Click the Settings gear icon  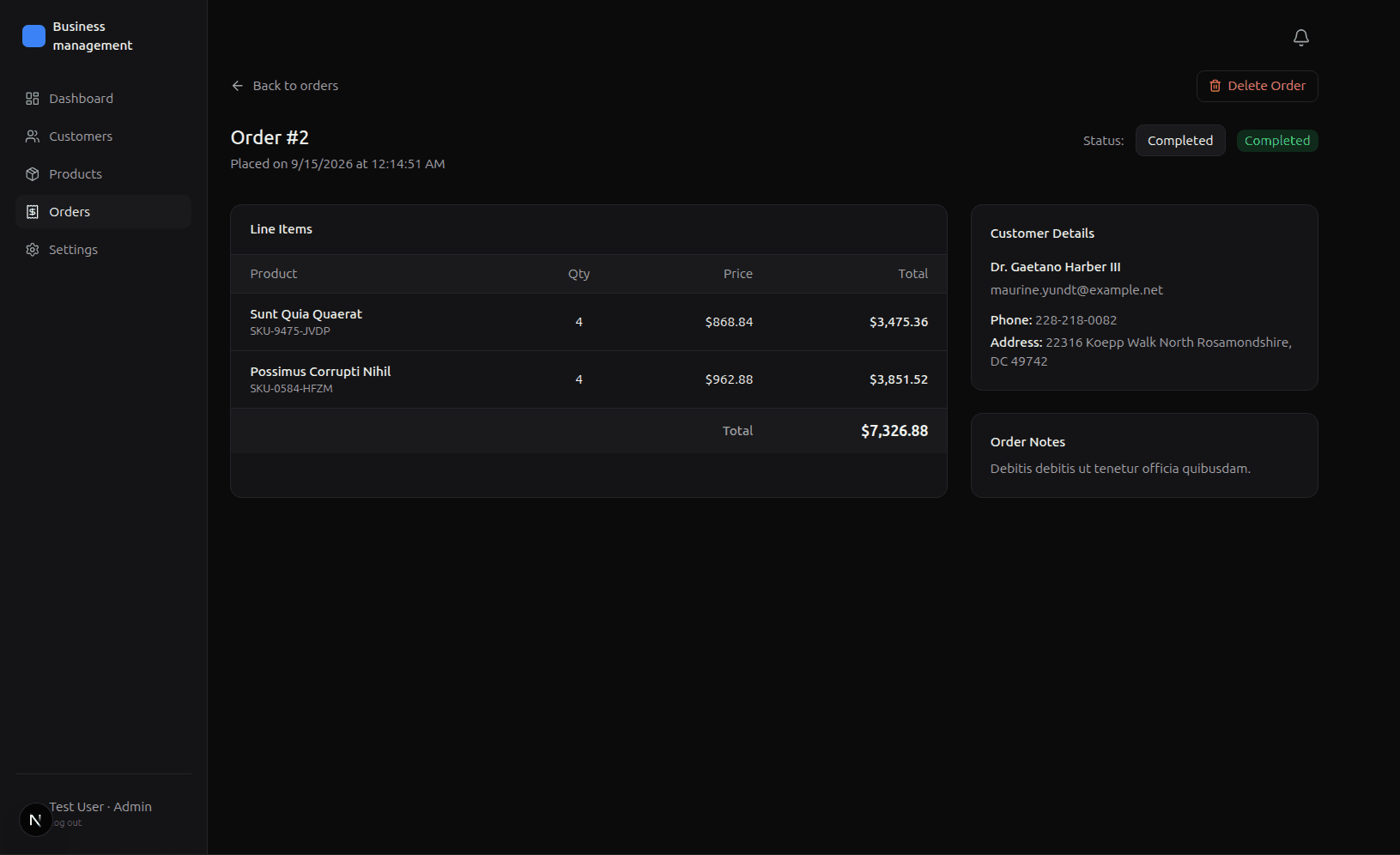click(x=33, y=250)
